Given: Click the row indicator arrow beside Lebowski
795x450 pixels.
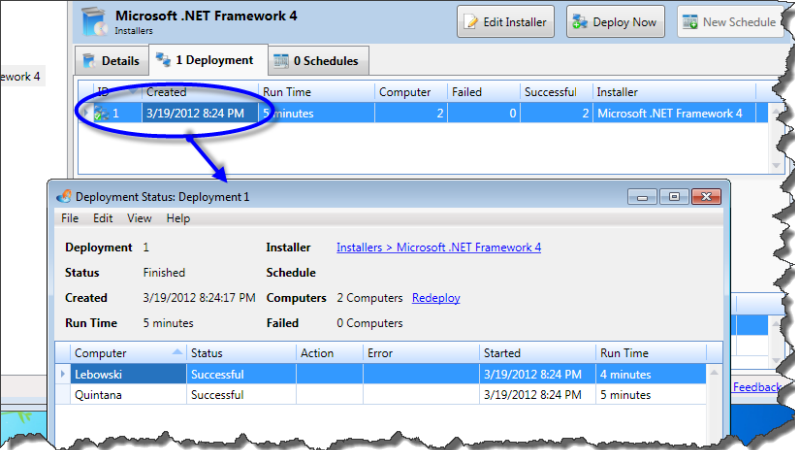Looking at the screenshot, I should (63, 374).
